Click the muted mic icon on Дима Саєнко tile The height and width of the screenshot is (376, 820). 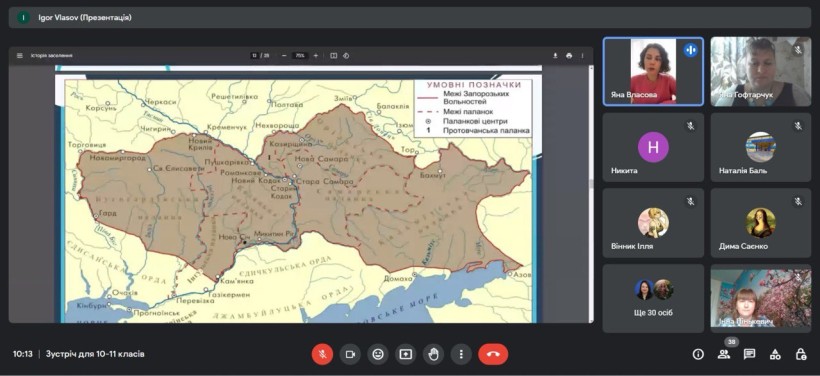798,201
